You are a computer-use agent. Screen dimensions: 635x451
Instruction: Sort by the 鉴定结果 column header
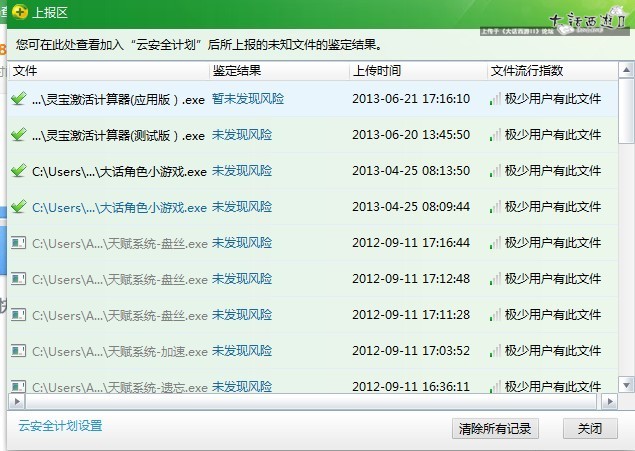(279, 71)
